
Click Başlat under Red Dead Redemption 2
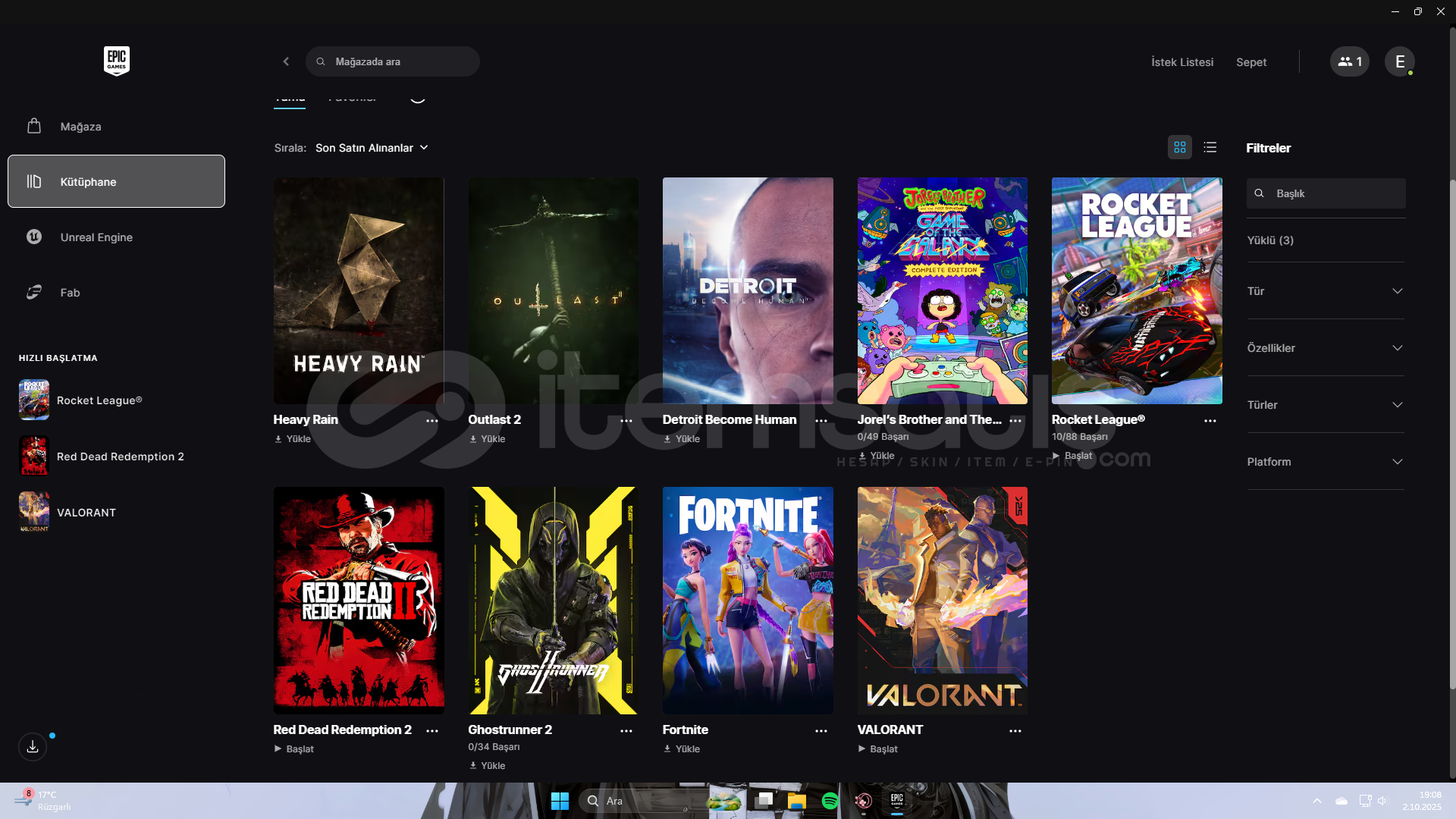point(294,749)
